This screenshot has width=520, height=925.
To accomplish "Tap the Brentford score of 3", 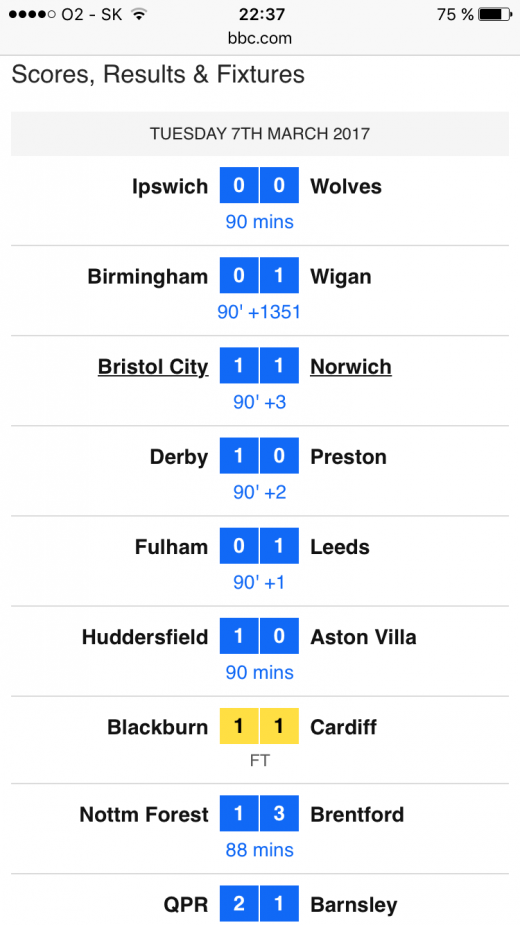I will coord(280,814).
